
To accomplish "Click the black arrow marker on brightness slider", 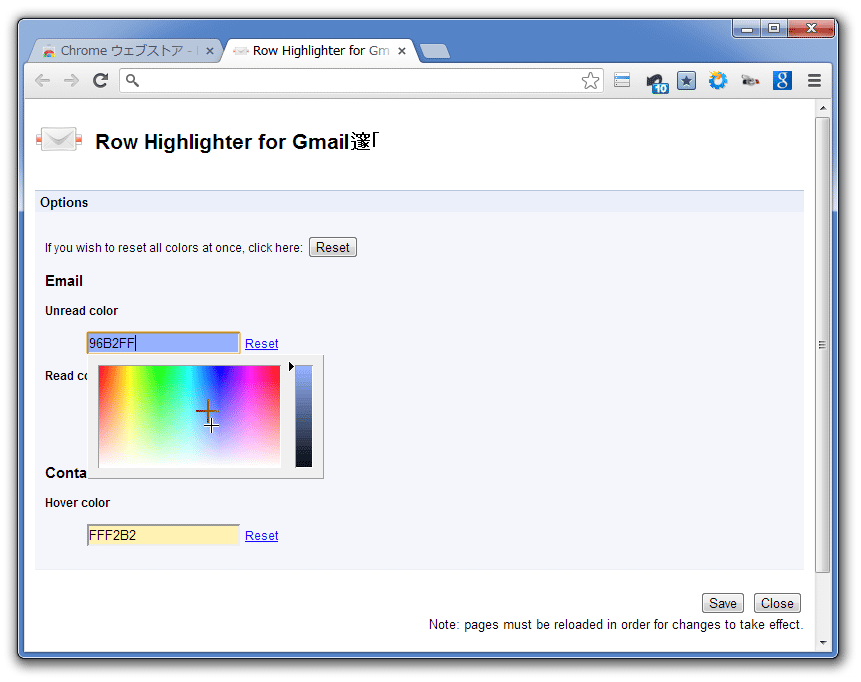I will [291, 366].
